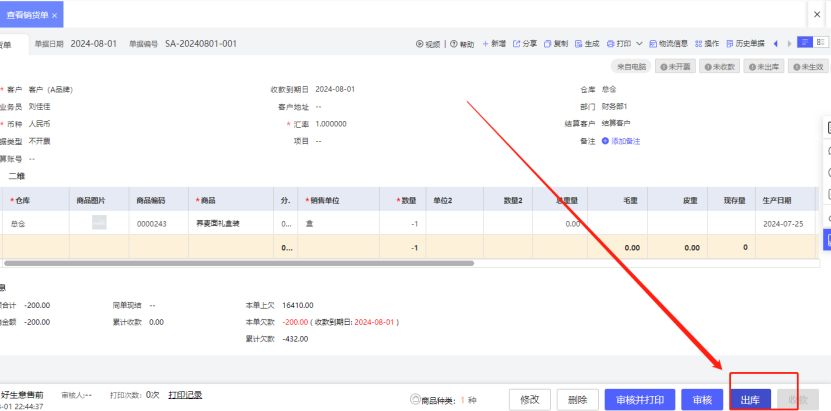The image size is (831, 411).
Task: Expand the 打印 print dropdown arrow
Action: pos(639,44)
